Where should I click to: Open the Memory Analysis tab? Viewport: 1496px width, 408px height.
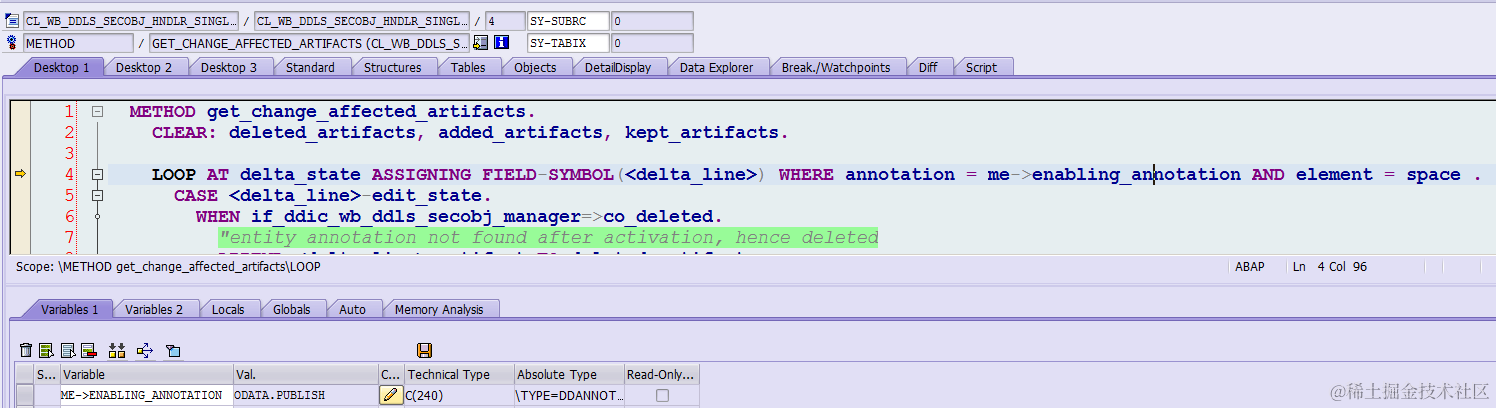point(438,310)
